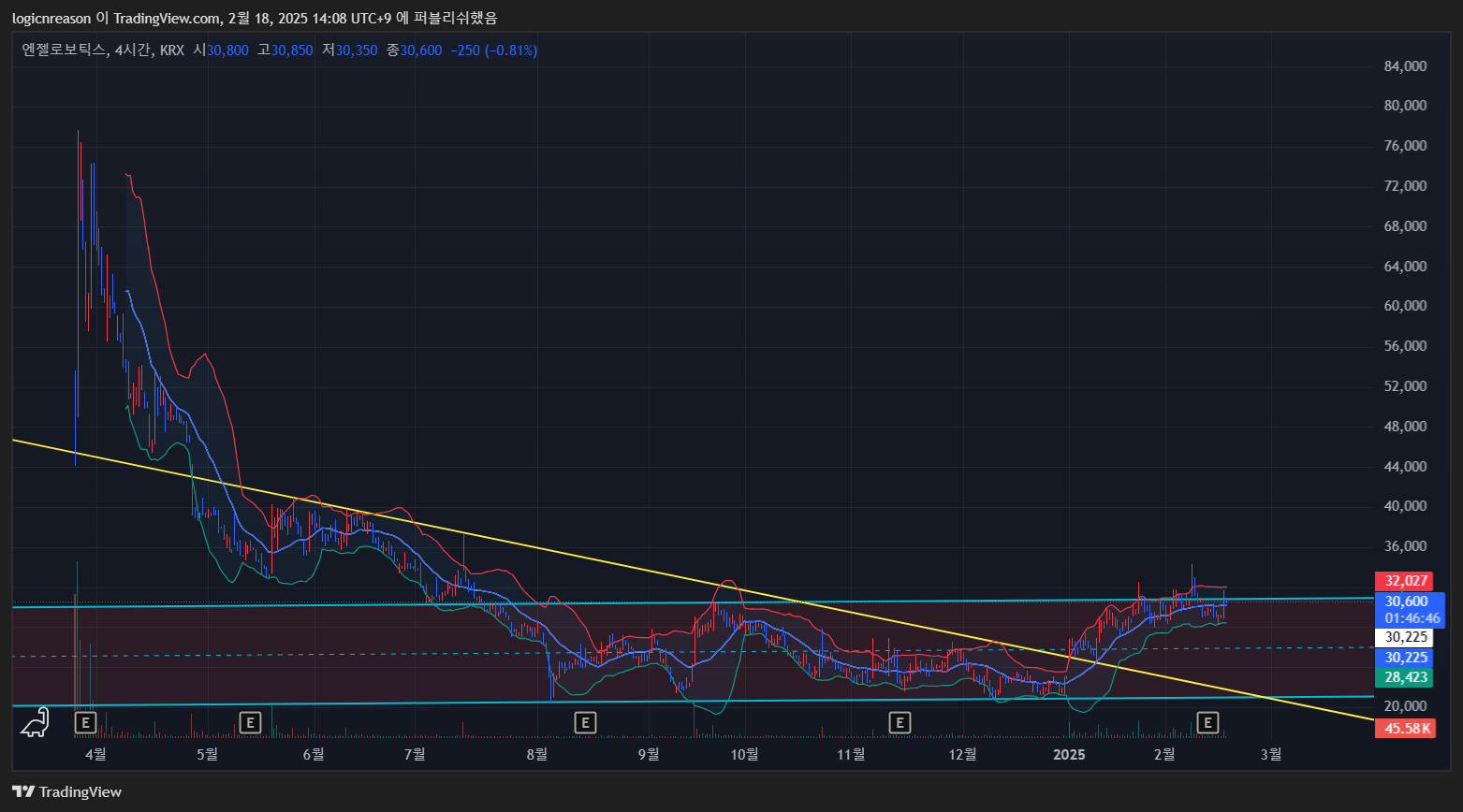Open the E marker right of 2월
The width and height of the screenshot is (1463, 812).
pyautogui.click(x=1208, y=722)
